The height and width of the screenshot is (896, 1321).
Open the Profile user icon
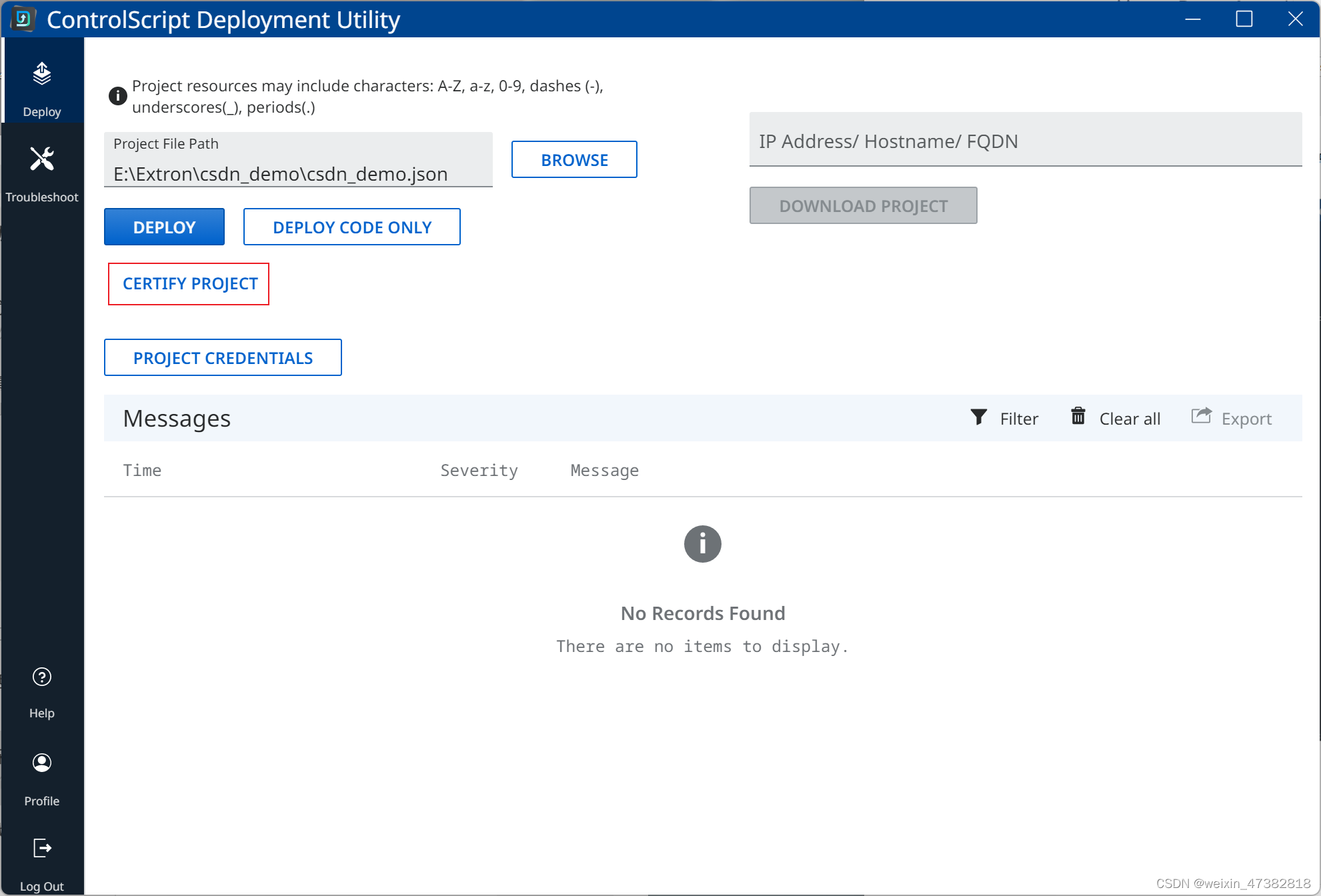coord(42,763)
